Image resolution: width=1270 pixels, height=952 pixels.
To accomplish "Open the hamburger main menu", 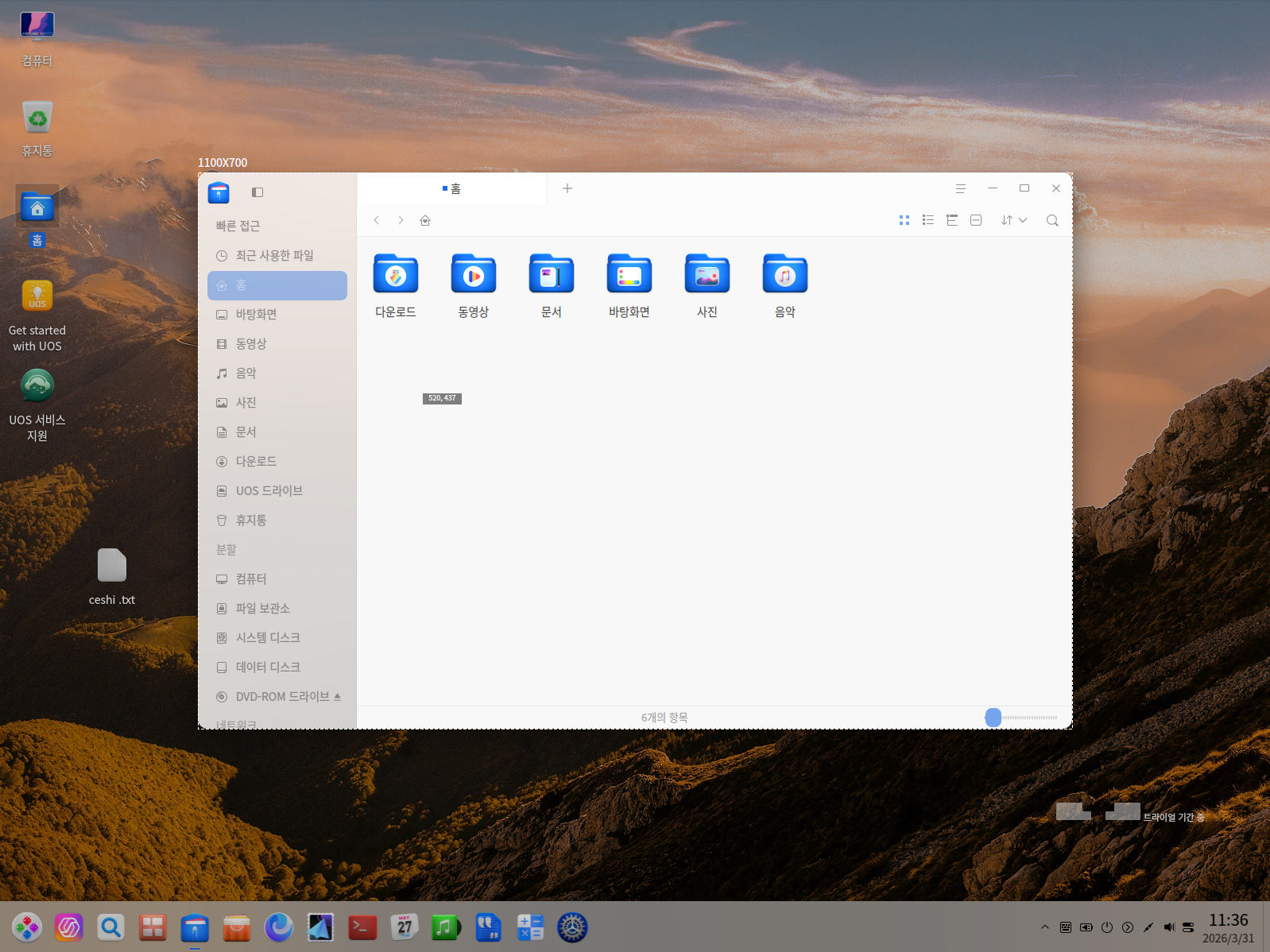I will click(x=960, y=188).
